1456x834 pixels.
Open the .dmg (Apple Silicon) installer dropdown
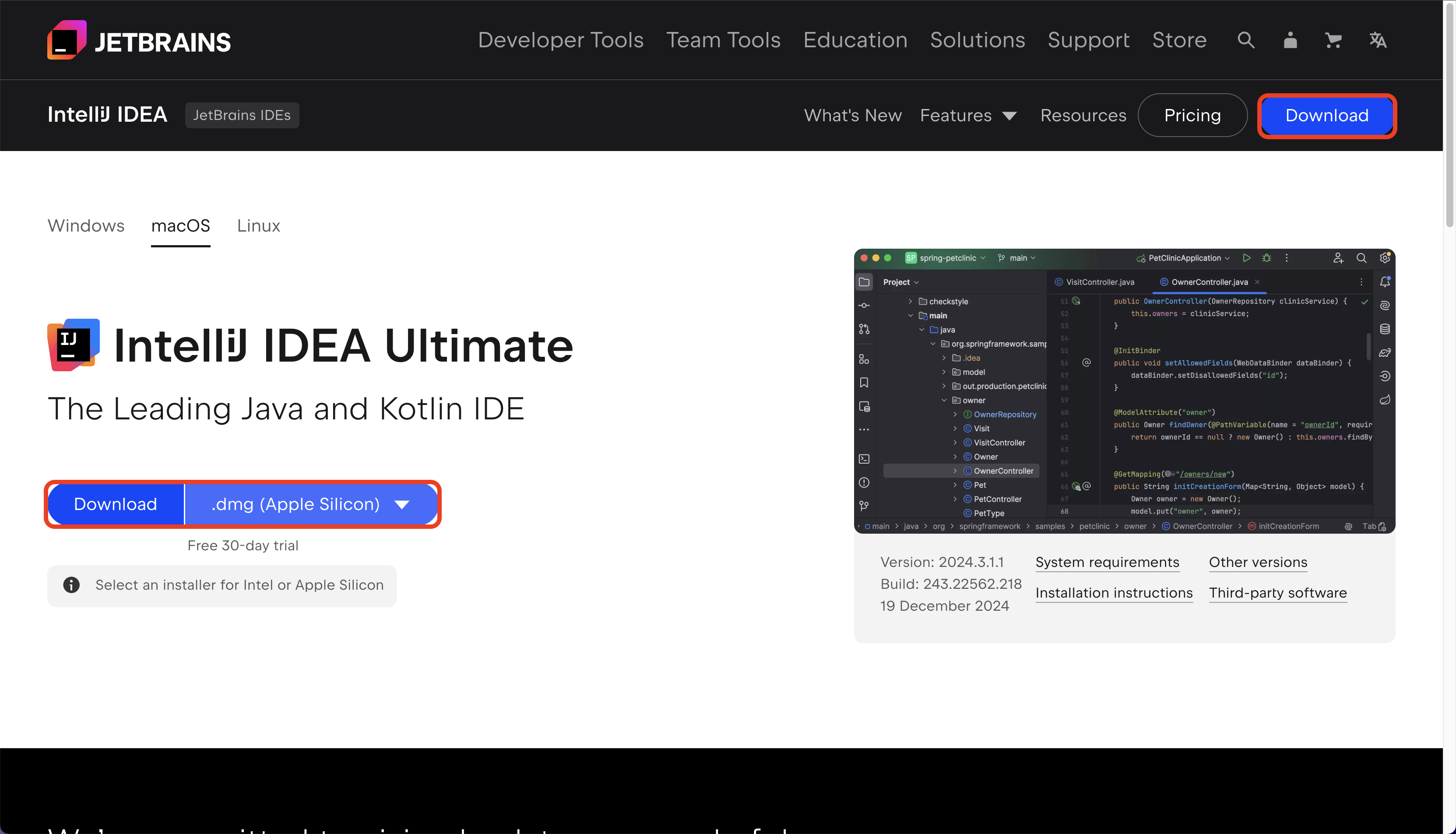(311, 504)
